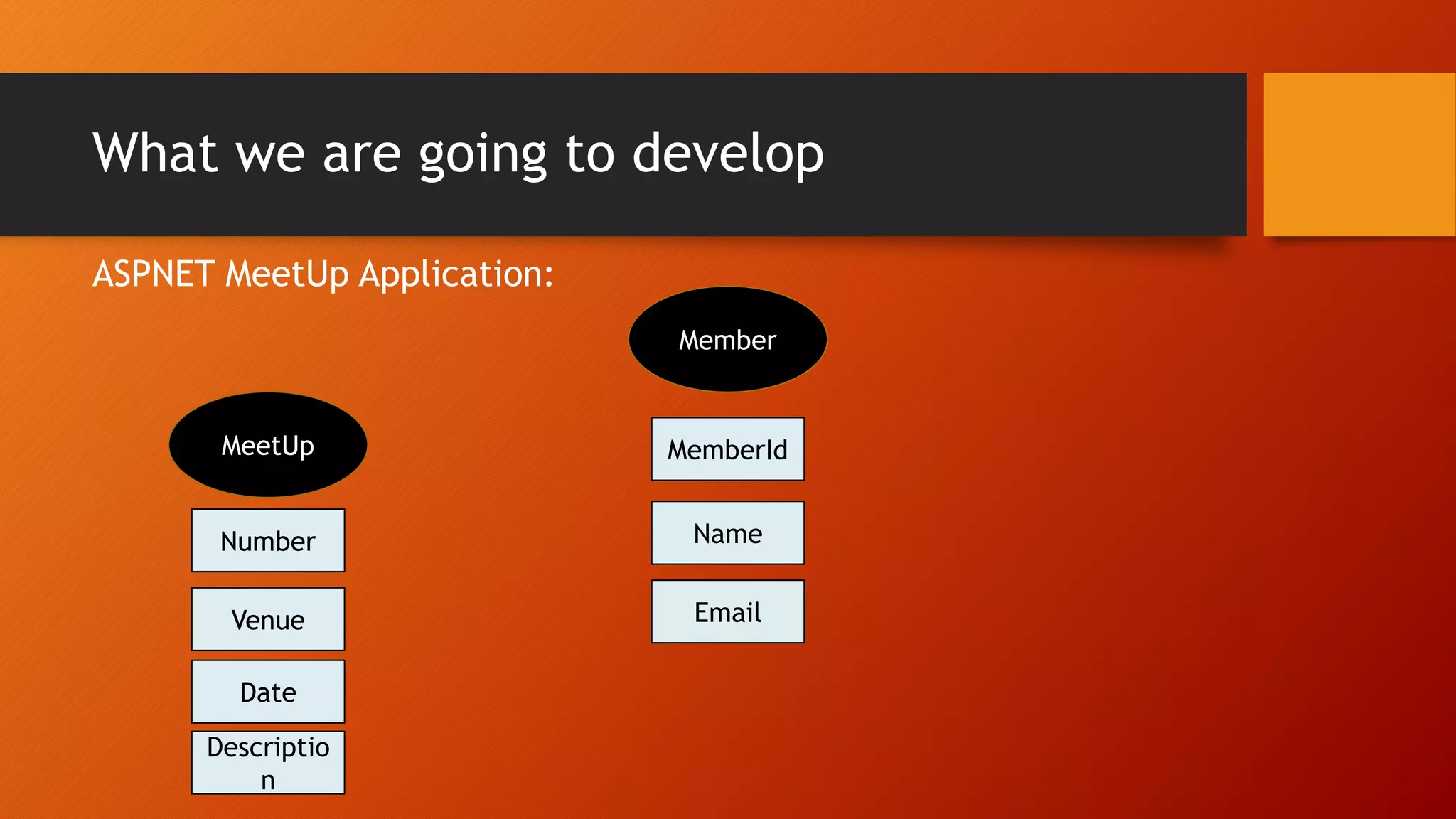Click the word 'going' in the slide title

pos(483,154)
